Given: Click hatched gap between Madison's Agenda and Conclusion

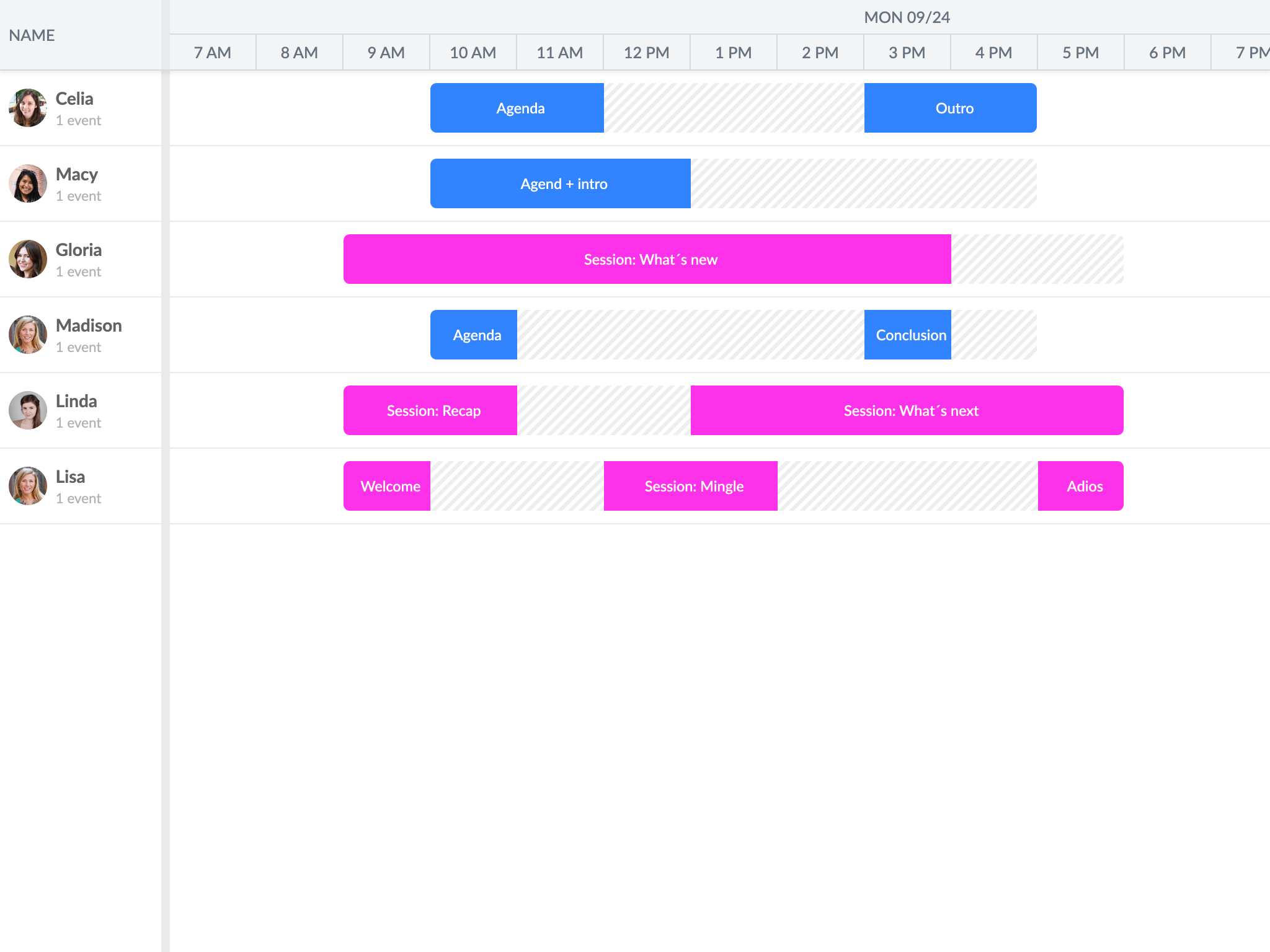Looking at the screenshot, I should click(691, 335).
